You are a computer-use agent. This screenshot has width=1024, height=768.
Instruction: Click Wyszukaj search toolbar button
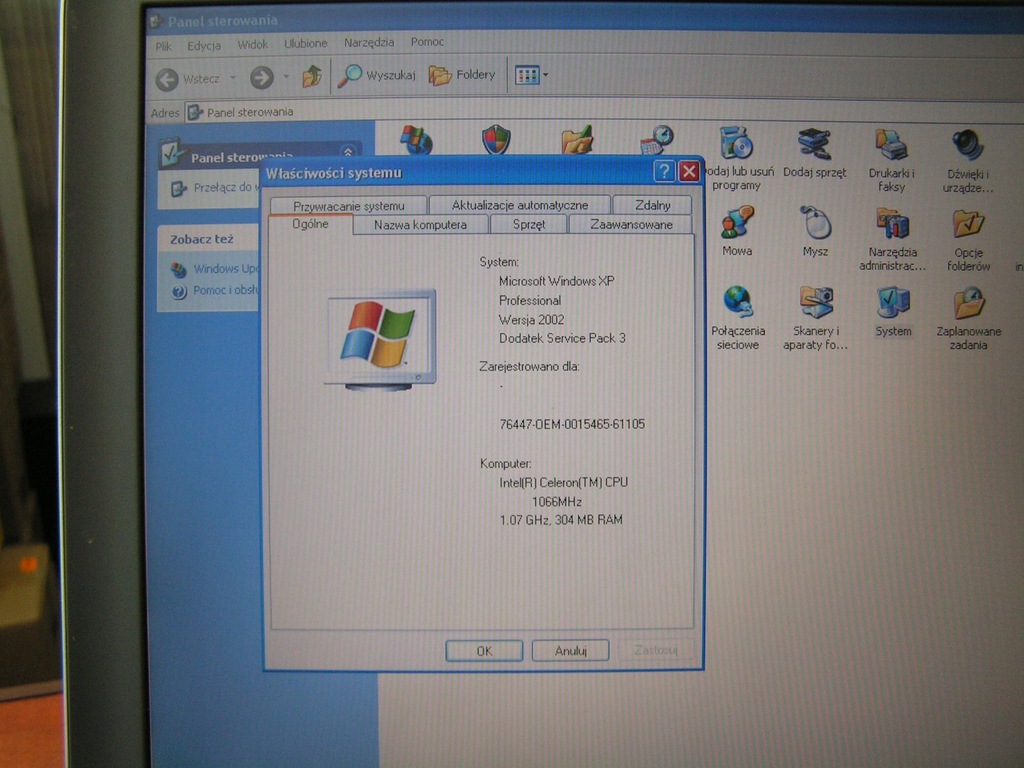tap(377, 76)
